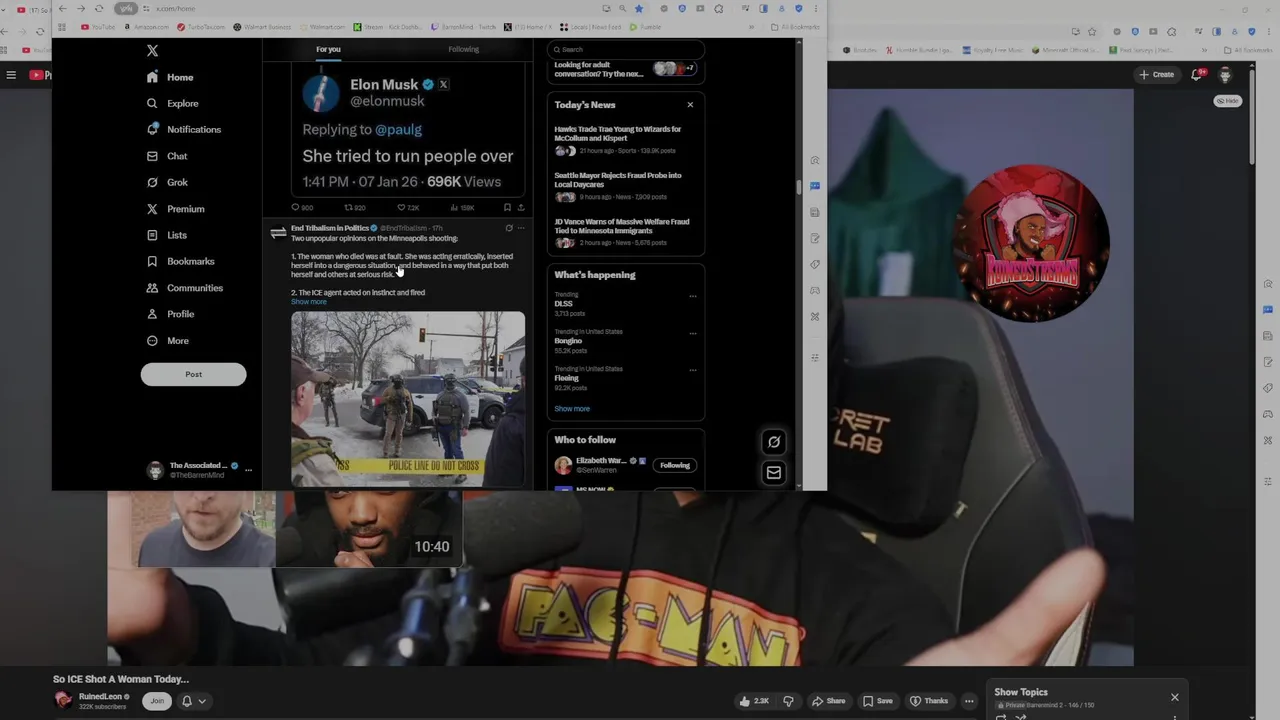The image size is (1280, 720).
Task: Share the Elon Musk tweet
Action: click(x=520, y=208)
